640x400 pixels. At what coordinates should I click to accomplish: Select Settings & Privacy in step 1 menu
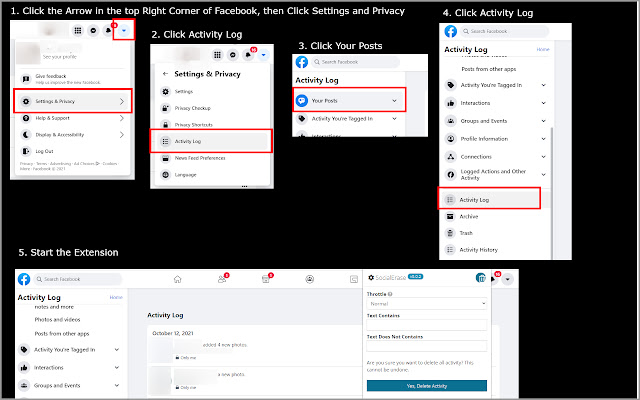73,101
